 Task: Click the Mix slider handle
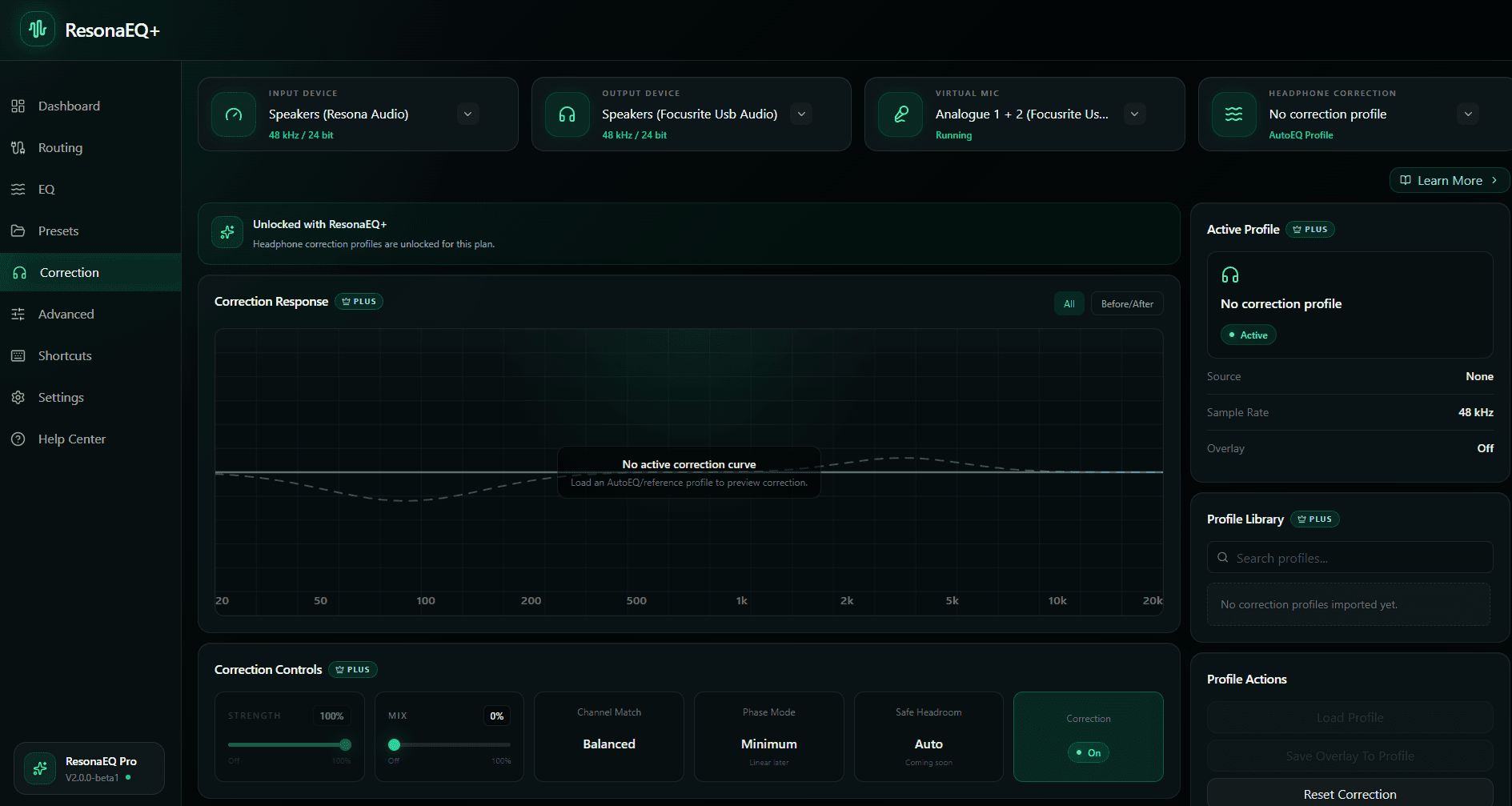395,744
